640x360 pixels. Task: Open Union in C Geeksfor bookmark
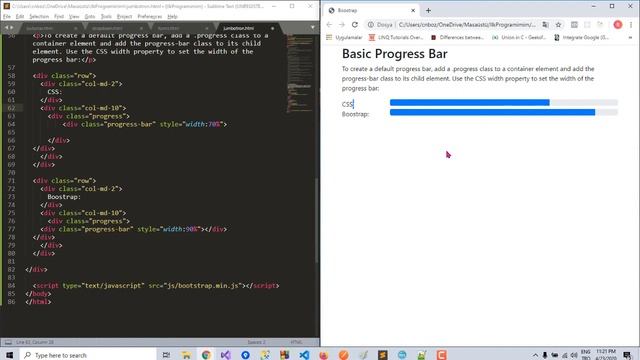(519, 37)
